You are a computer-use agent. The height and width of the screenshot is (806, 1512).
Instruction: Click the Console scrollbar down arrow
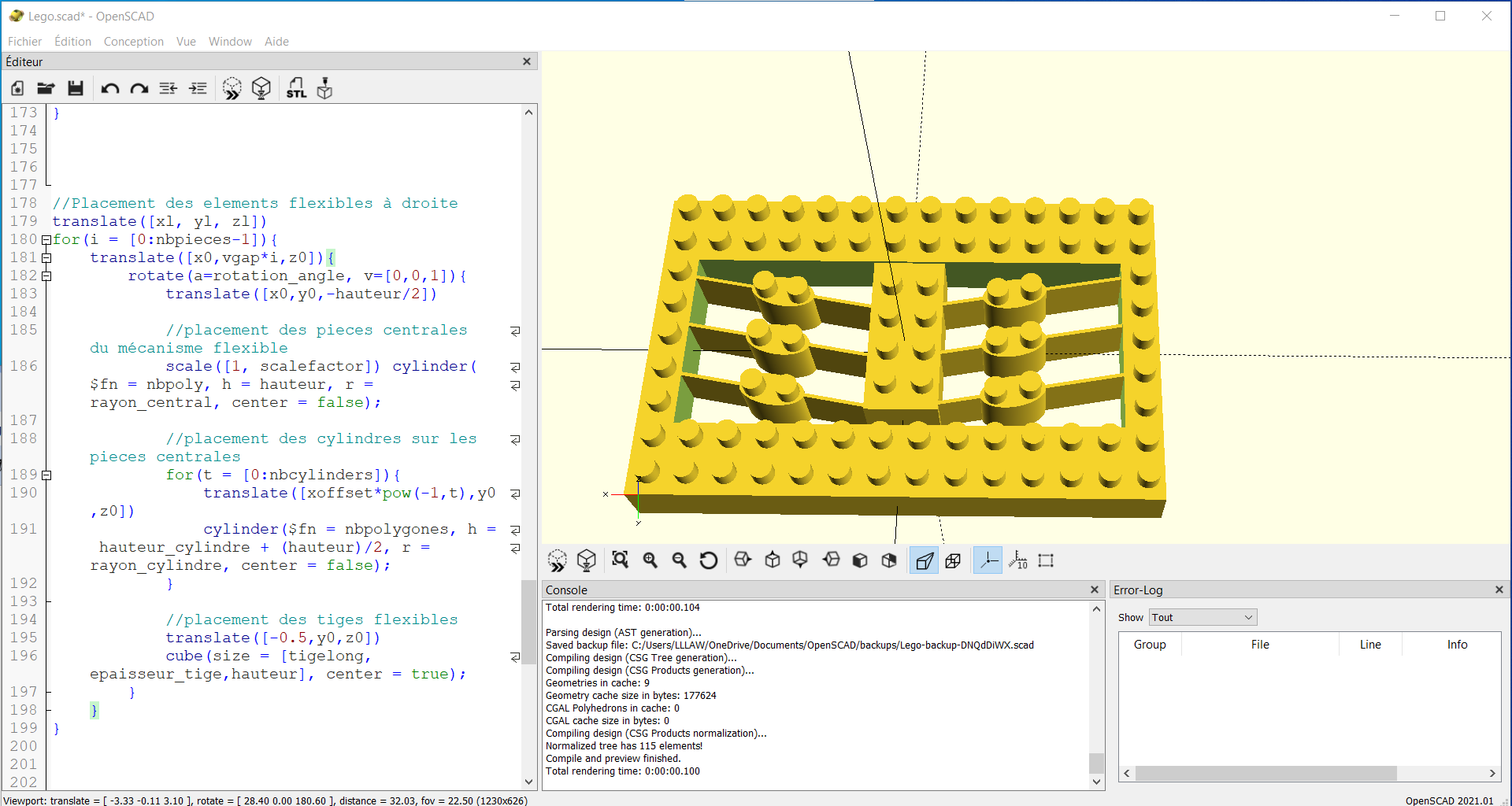coord(1096,782)
